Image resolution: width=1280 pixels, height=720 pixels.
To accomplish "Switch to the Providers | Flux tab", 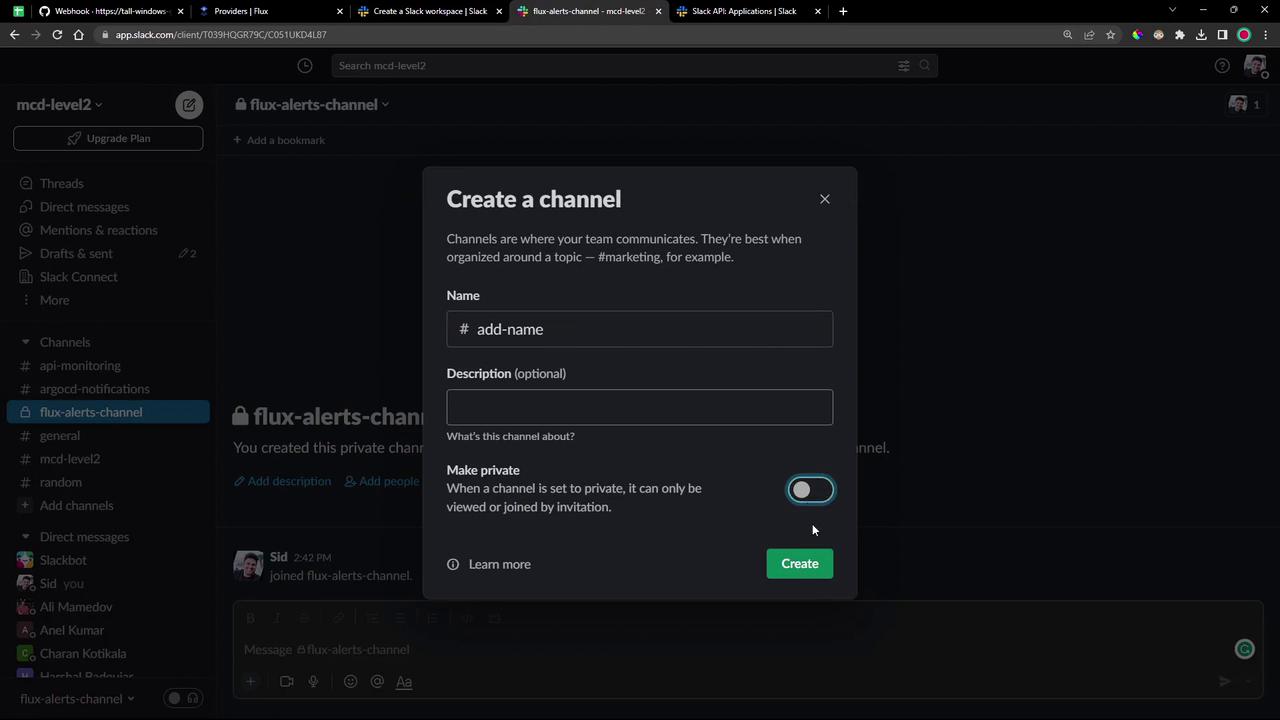I will pyautogui.click(x=268, y=11).
